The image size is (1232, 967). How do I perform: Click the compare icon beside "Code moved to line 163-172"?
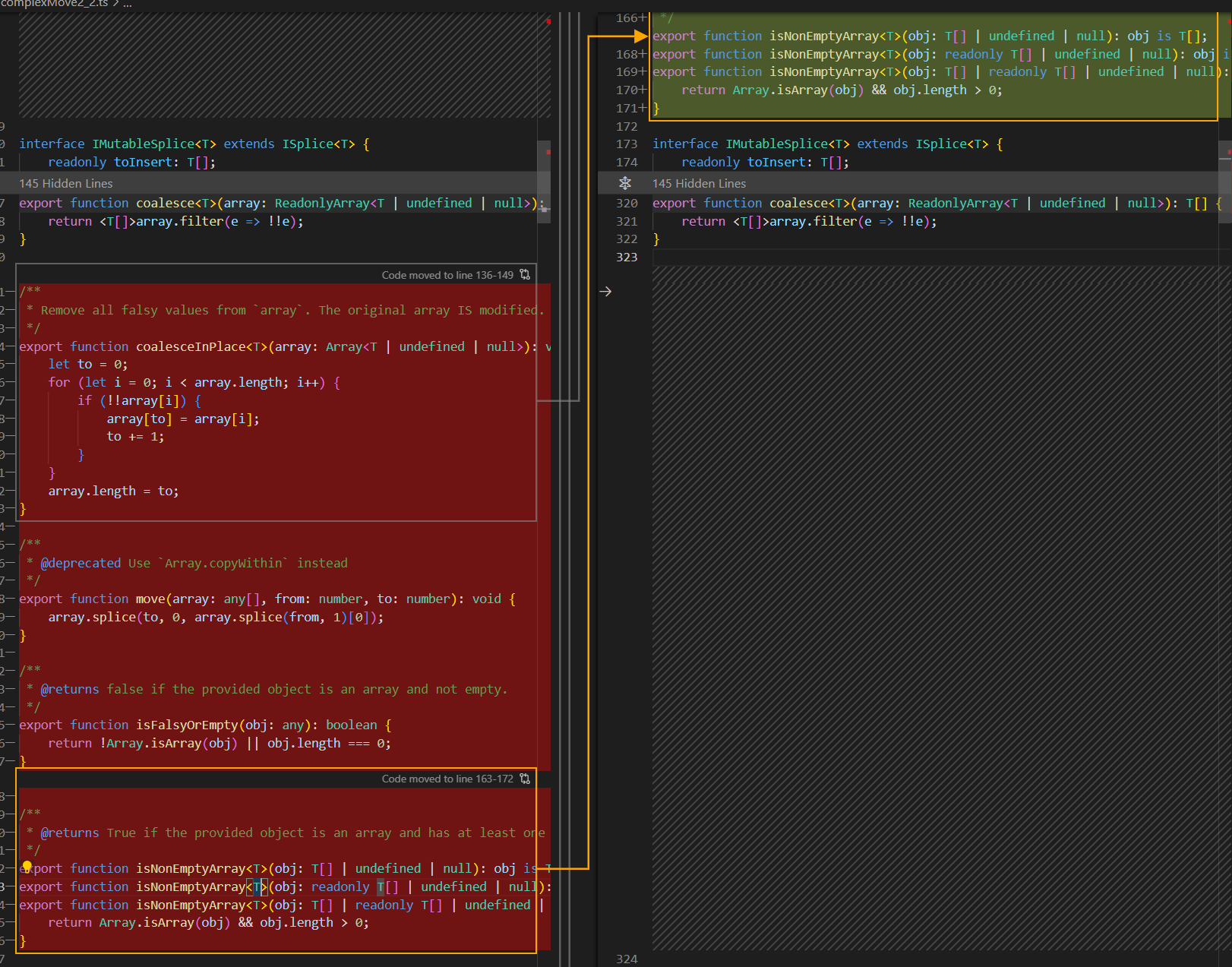(x=525, y=779)
